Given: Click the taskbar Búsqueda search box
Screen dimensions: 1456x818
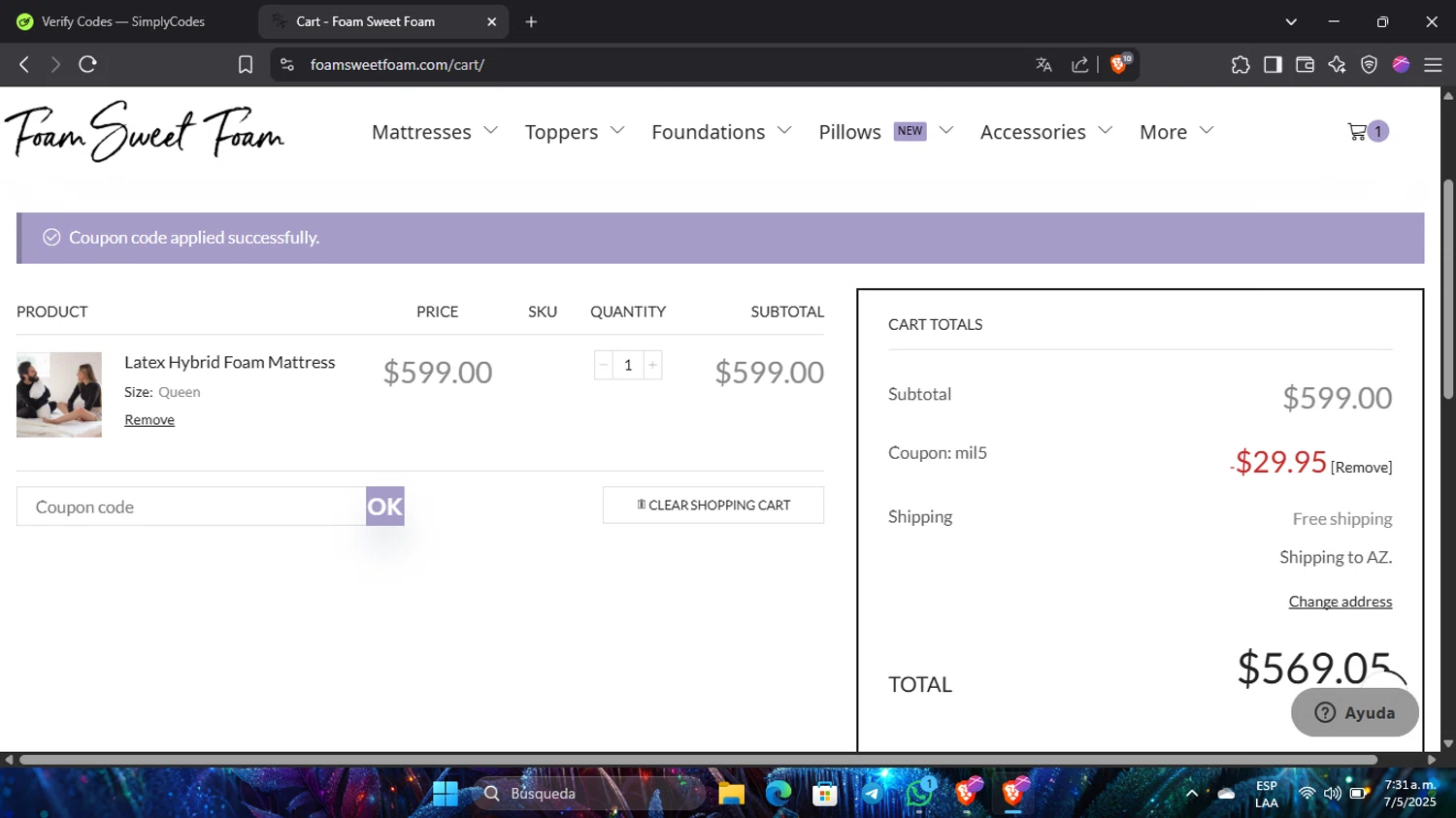Looking at the screenshot, I should tap(589, 794).
